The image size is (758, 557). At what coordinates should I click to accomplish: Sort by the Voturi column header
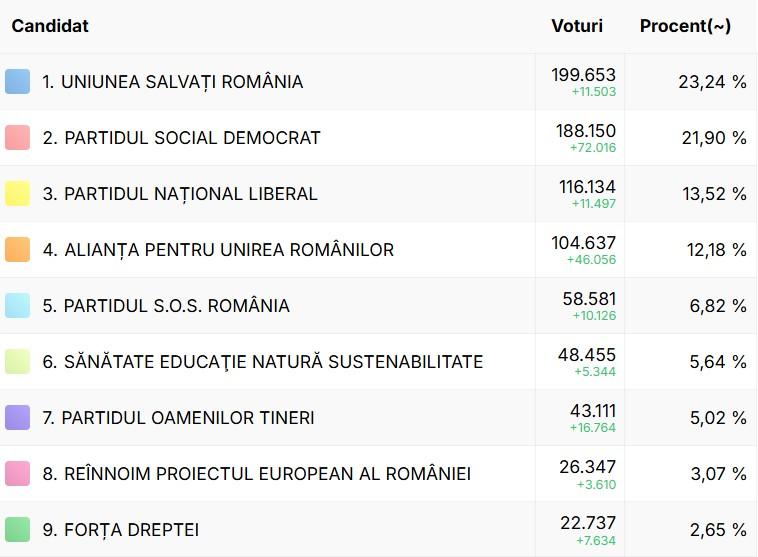click(577, 26)
